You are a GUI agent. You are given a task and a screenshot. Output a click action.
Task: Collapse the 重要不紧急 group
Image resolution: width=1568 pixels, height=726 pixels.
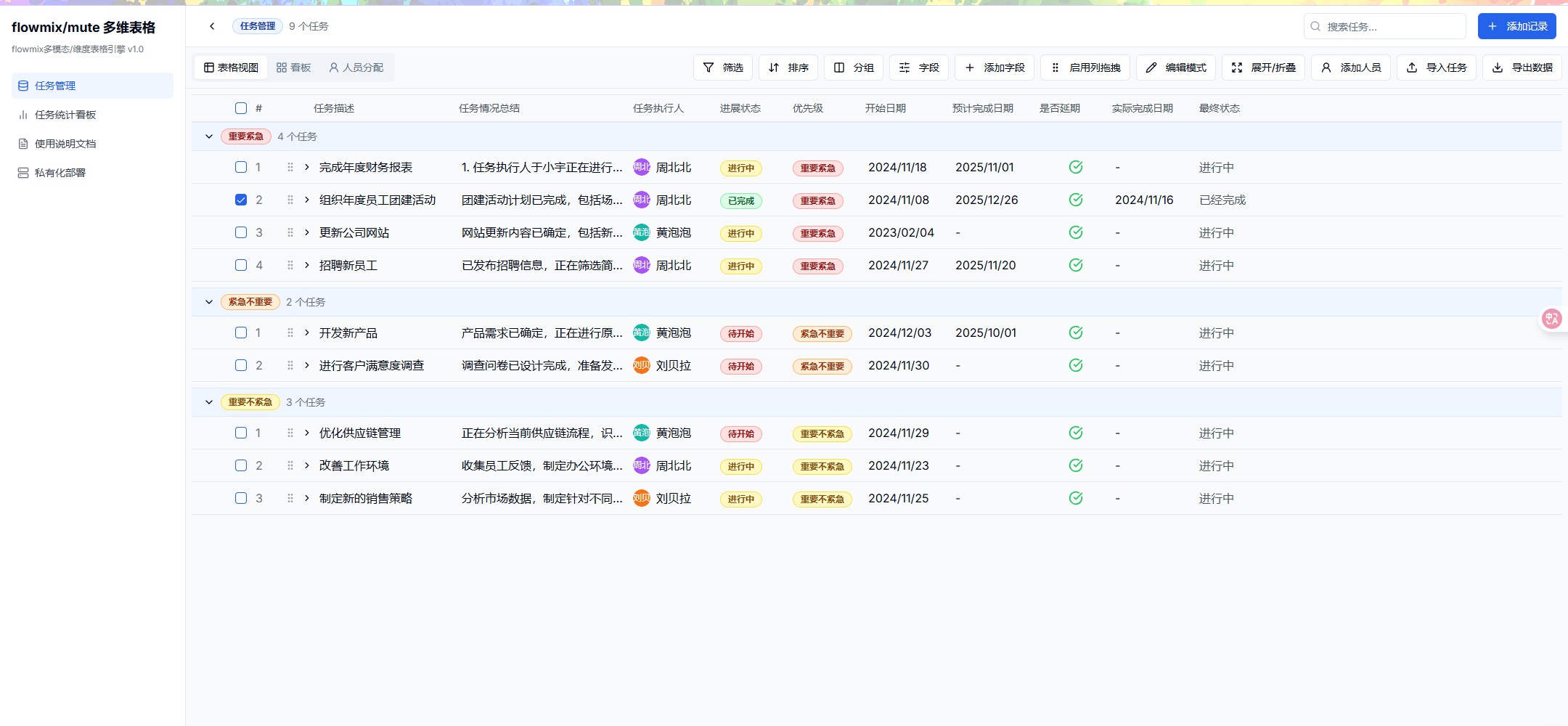[x=209, y=402]
